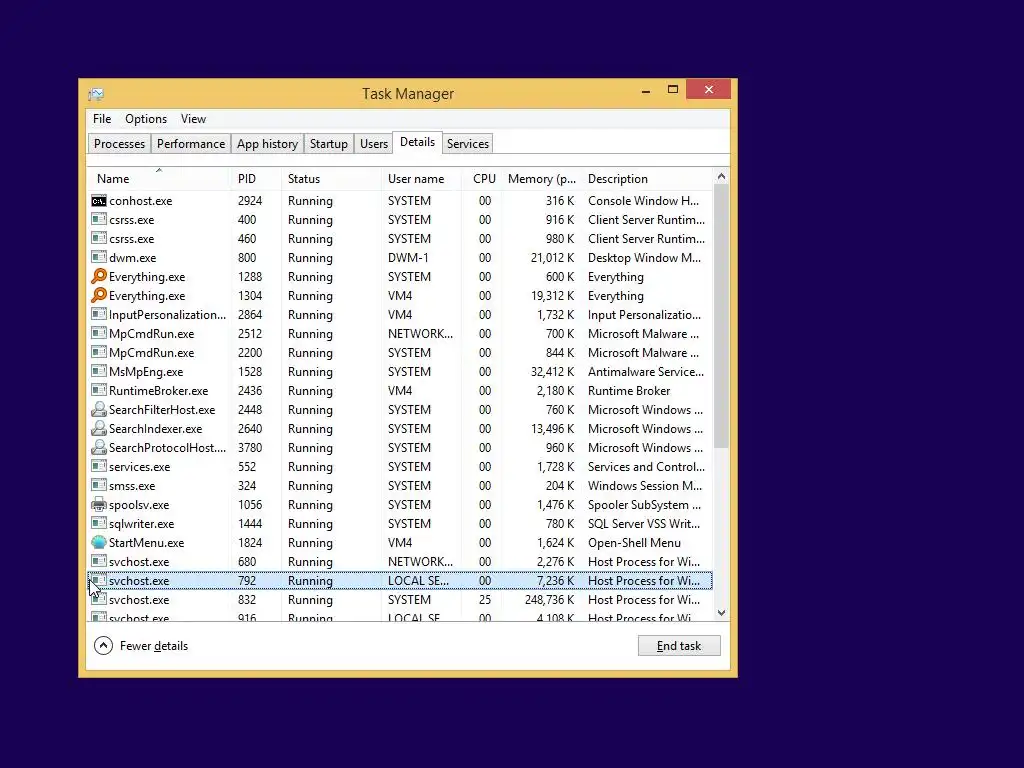The width and height of the screenshot is (1024, 768).
Task: Click the vertical scrollbar thumb
Action: (721, 316)
